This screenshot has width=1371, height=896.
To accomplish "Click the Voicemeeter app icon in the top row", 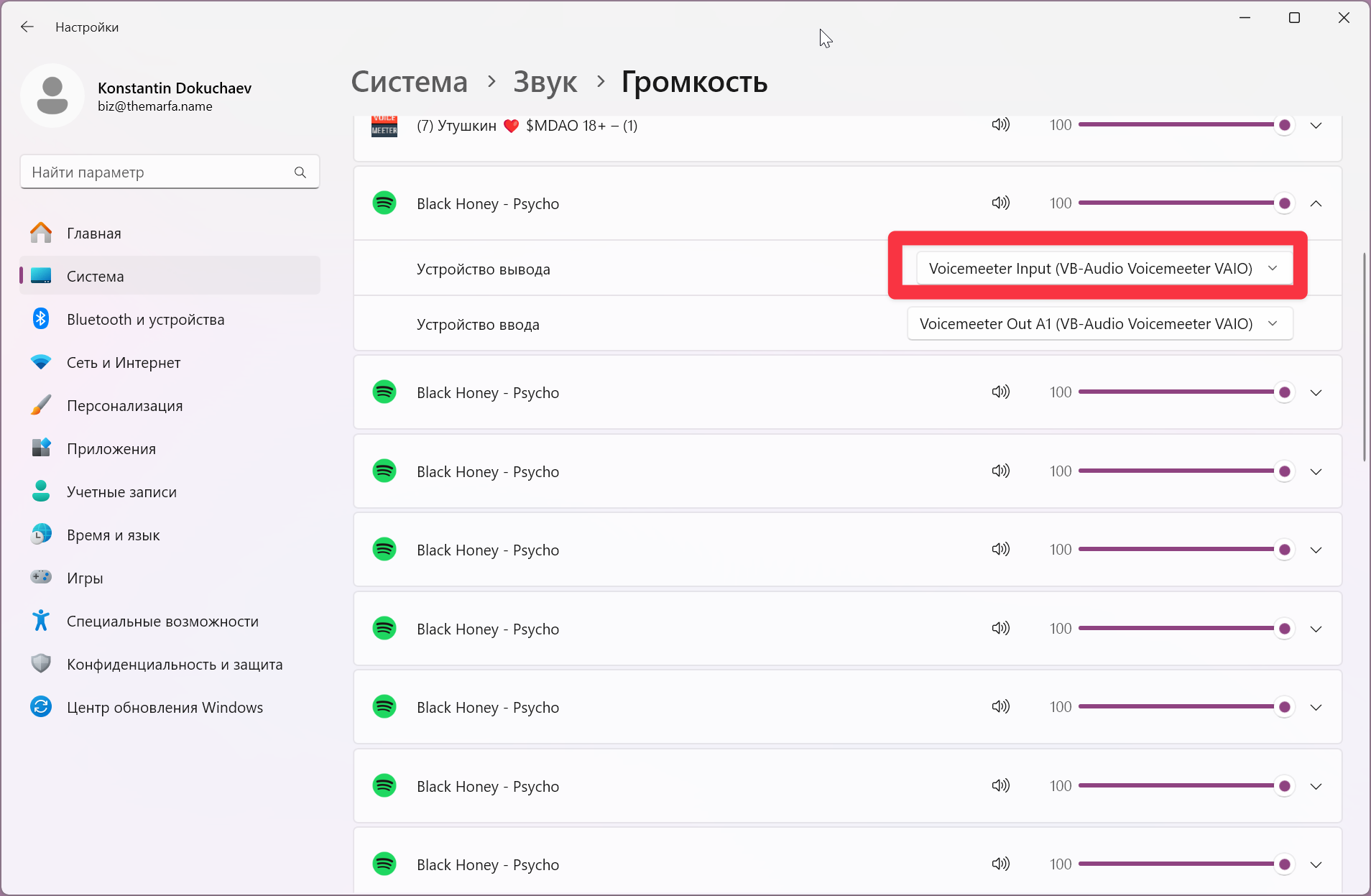I will pos(384,126).
